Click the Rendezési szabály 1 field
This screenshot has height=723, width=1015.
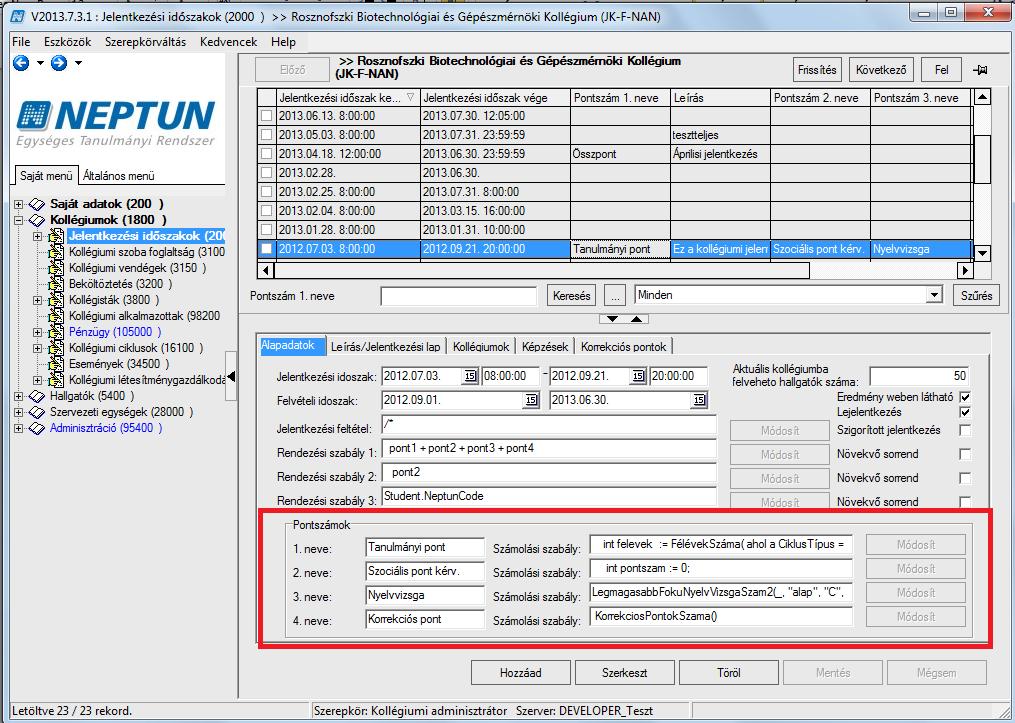point(550,449)
